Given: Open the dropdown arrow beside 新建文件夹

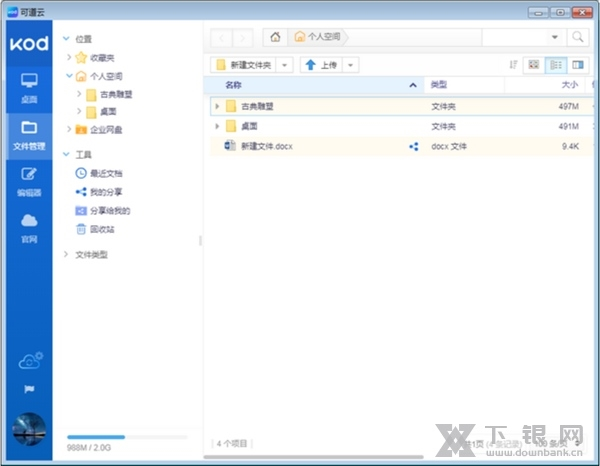Looking at the screenshot, I should pyautogui.click(x=284, y=65).
